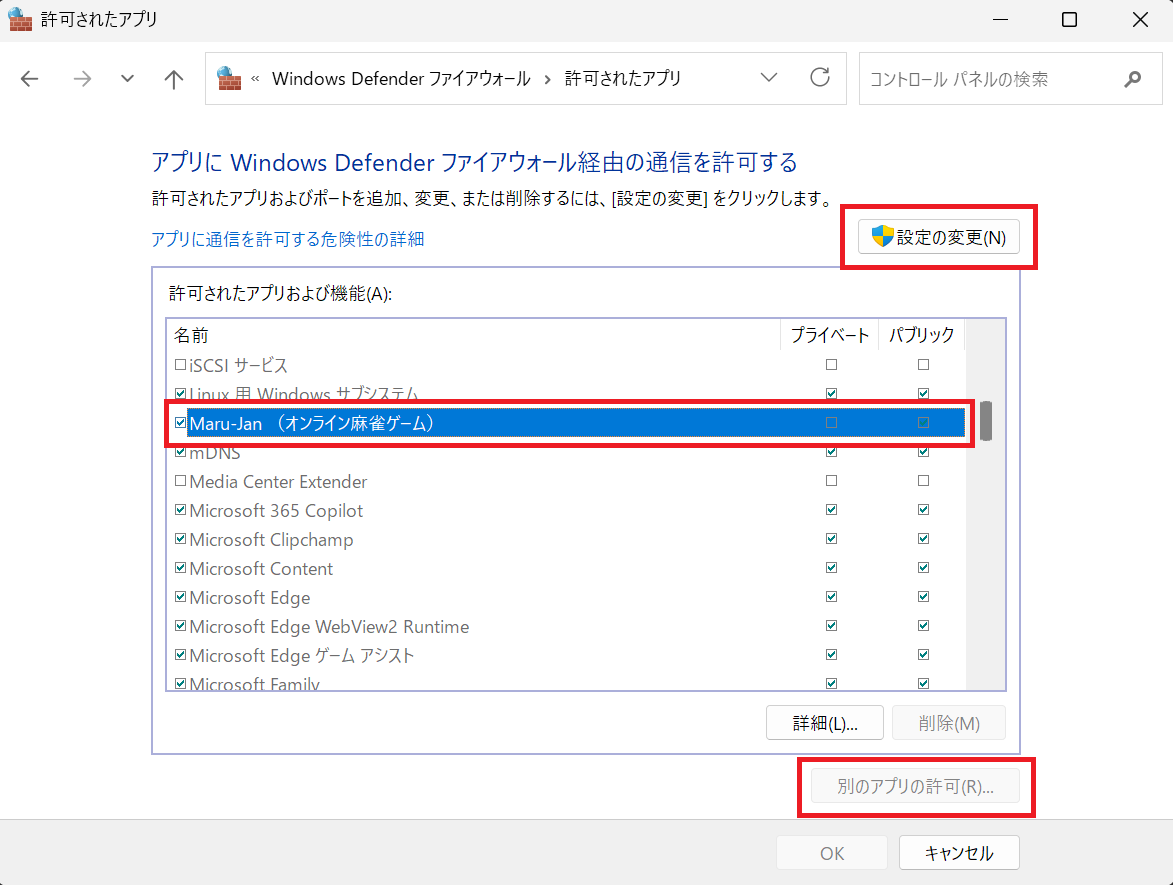Toggle the iSCSI サービス name checkbox
1173x885 pixels.
pos(181,365)
